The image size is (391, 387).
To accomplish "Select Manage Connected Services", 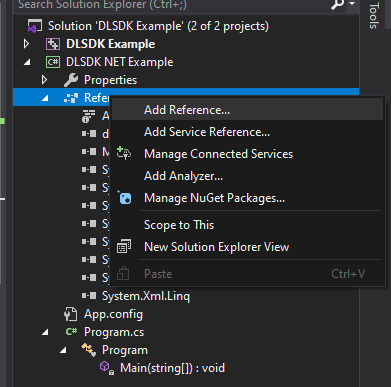I will pos(247,154).
